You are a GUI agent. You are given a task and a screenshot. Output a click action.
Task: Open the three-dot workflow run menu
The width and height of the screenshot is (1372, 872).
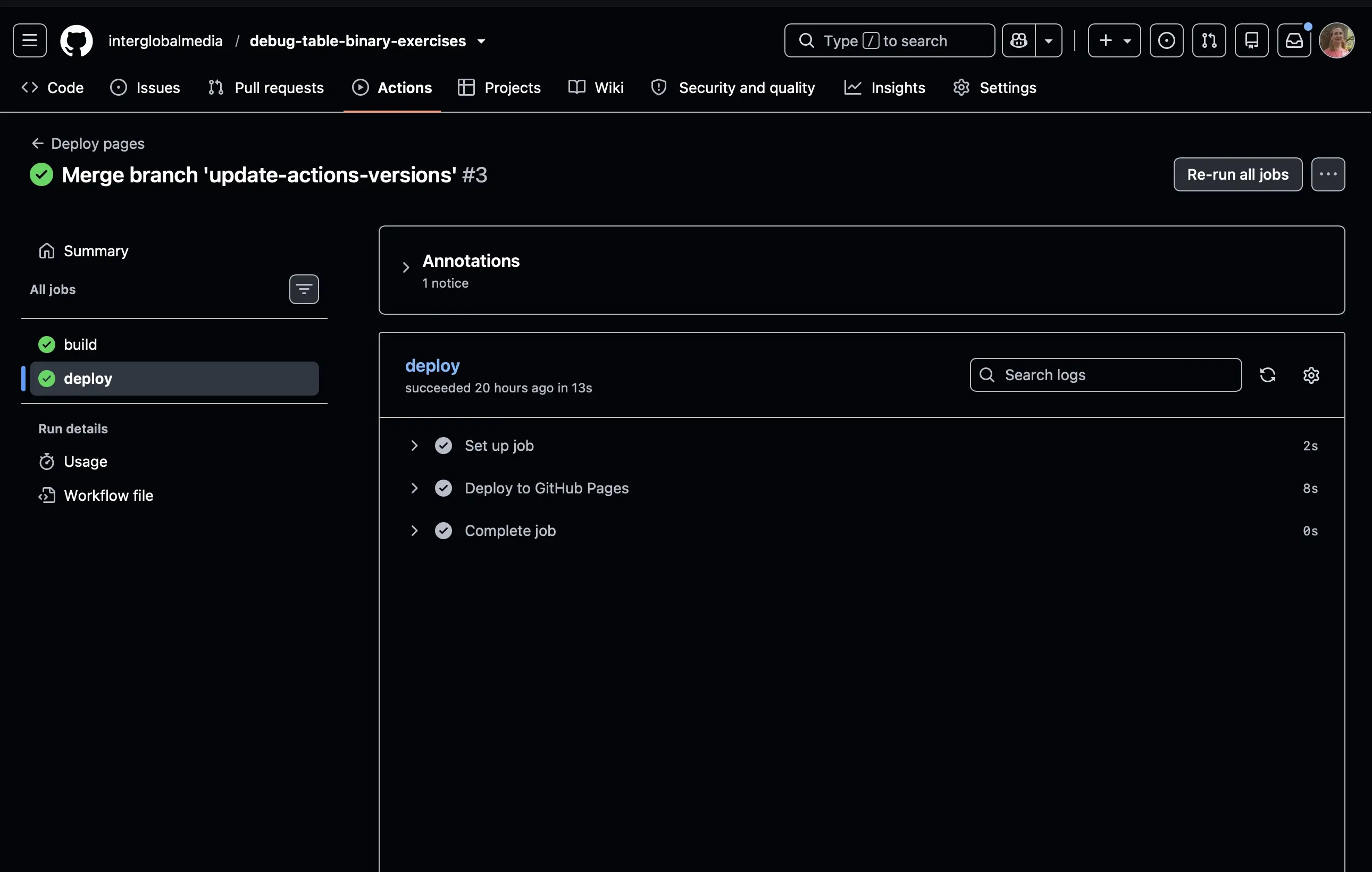point(1327,174)
